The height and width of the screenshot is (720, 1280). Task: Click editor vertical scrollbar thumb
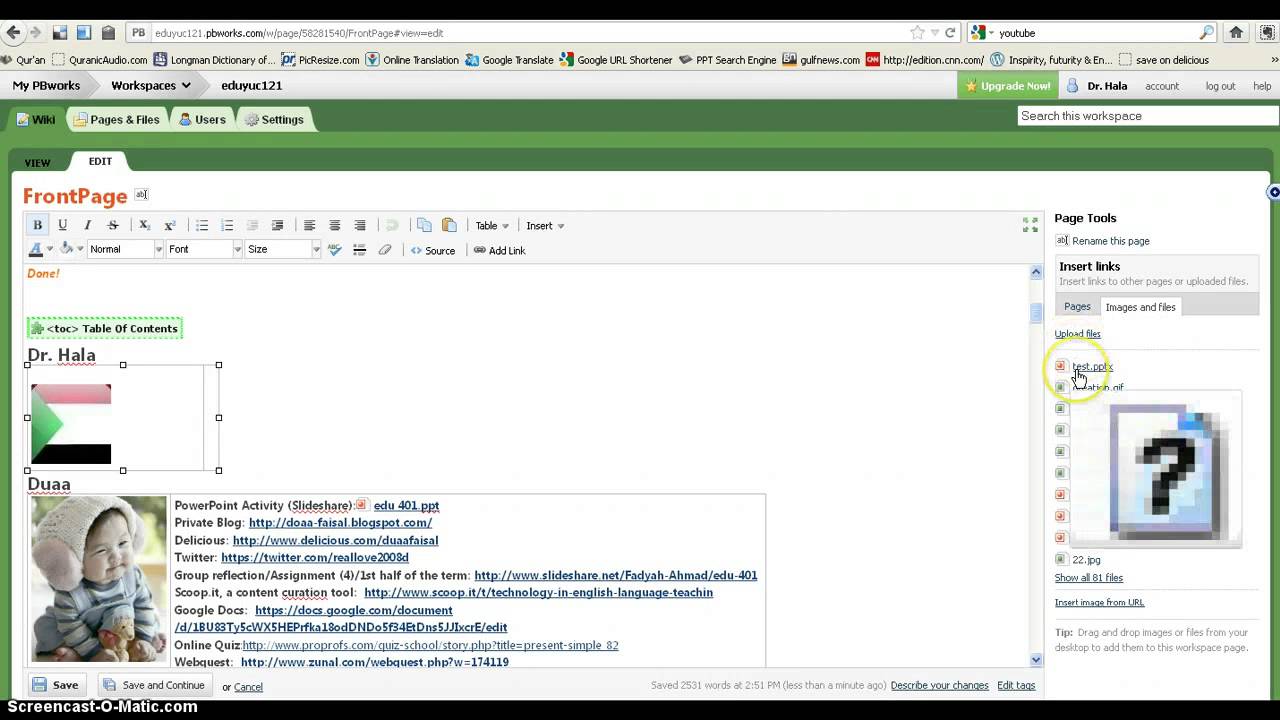tap(1036, 313)
